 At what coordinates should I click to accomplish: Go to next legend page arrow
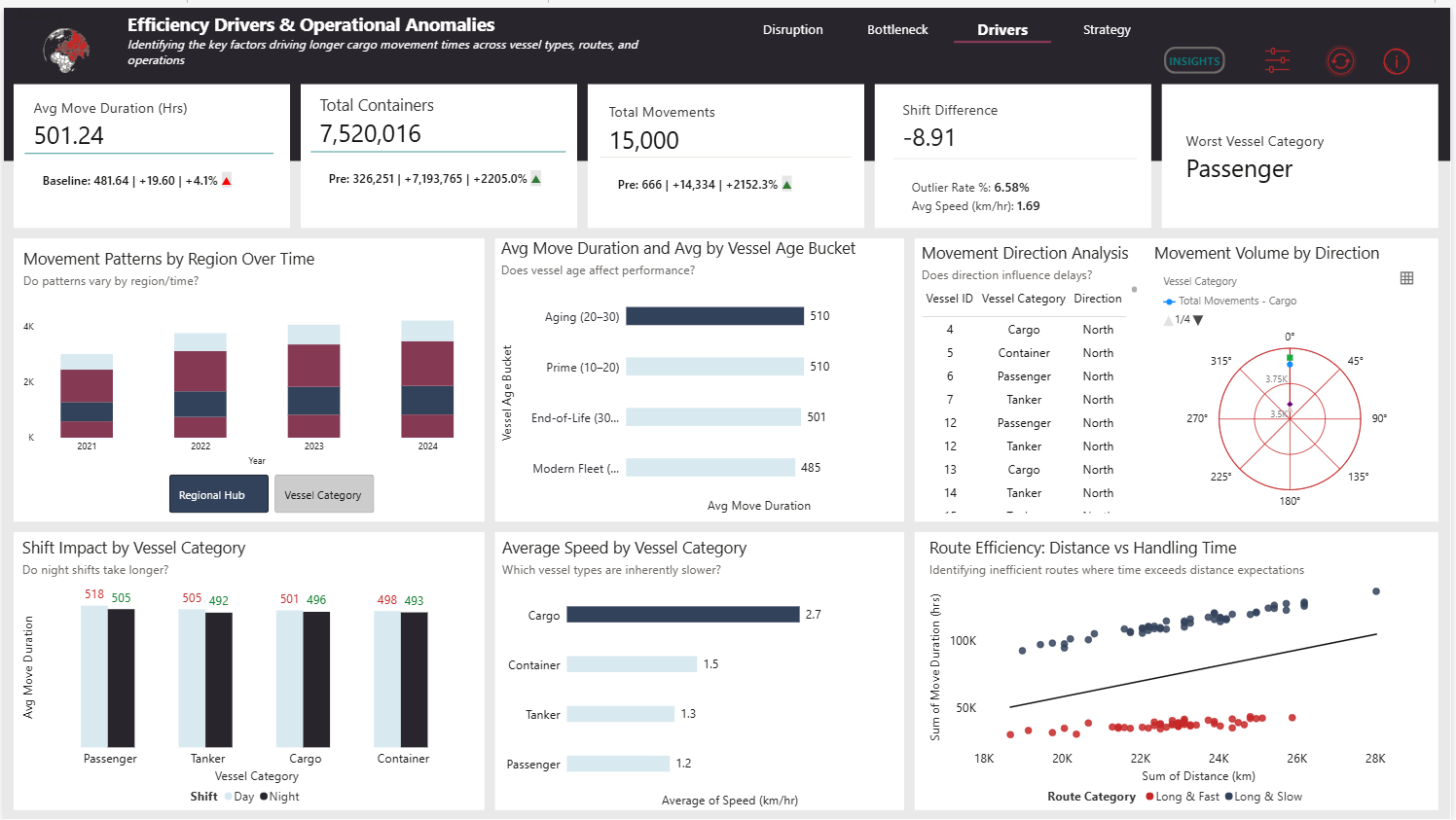pos(1198,320)
